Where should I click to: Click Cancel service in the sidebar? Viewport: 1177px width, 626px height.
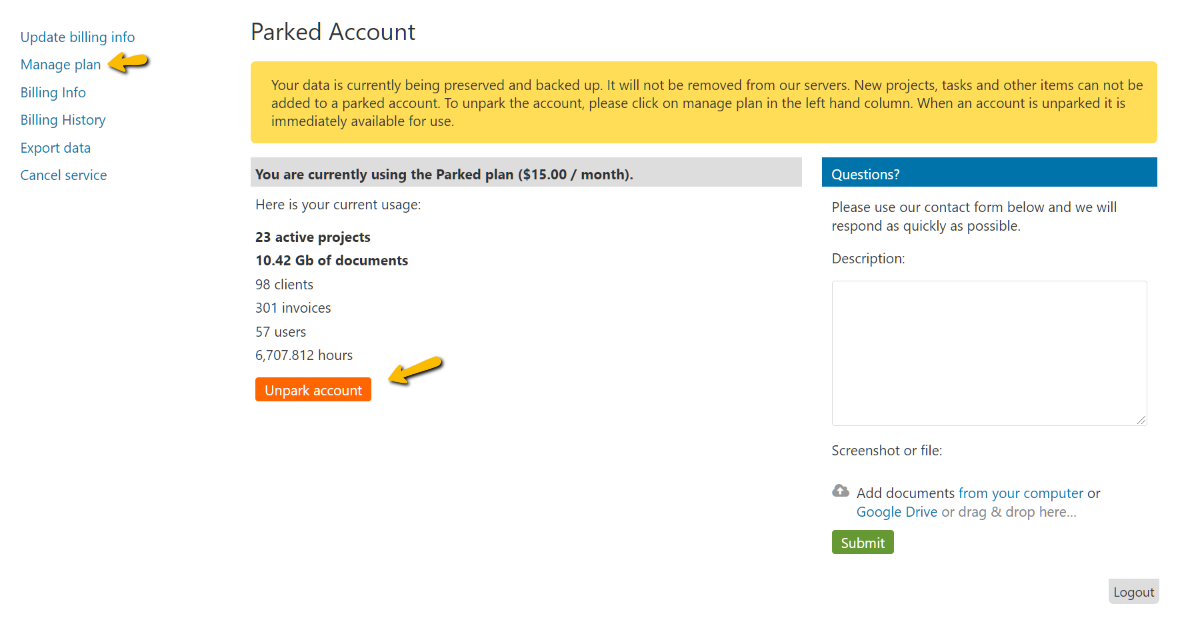click(63, 174)
